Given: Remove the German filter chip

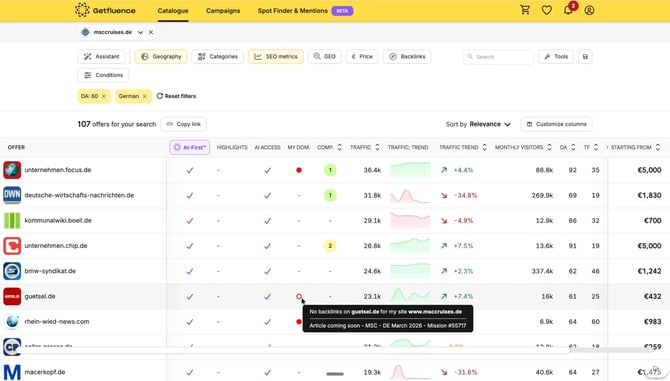Looking at the screenshot, I should click(x=144, y=96).
